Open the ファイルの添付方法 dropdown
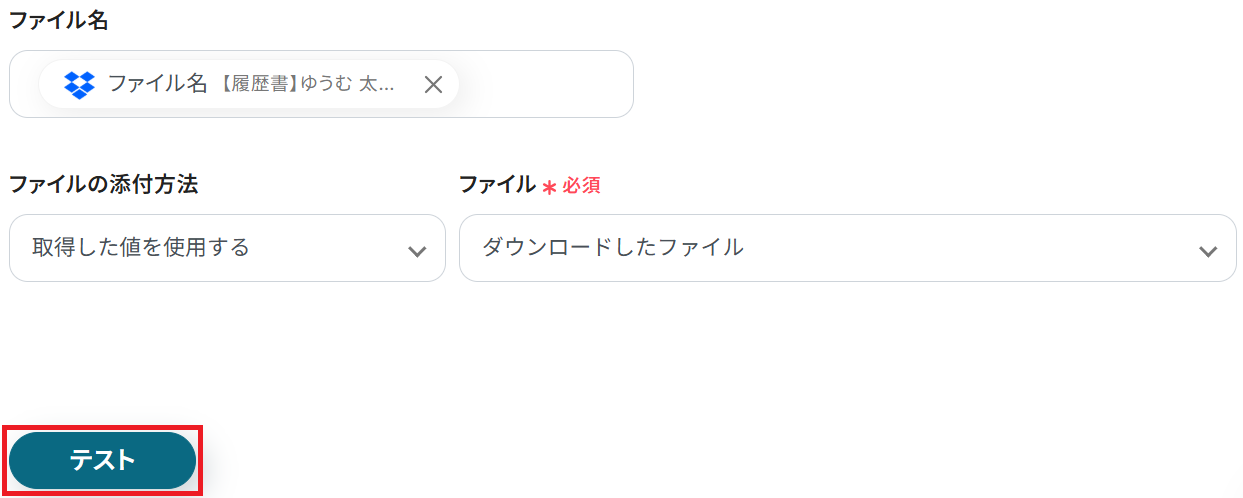Screen dimensions: 1243x498 click(x=227, y=248)
